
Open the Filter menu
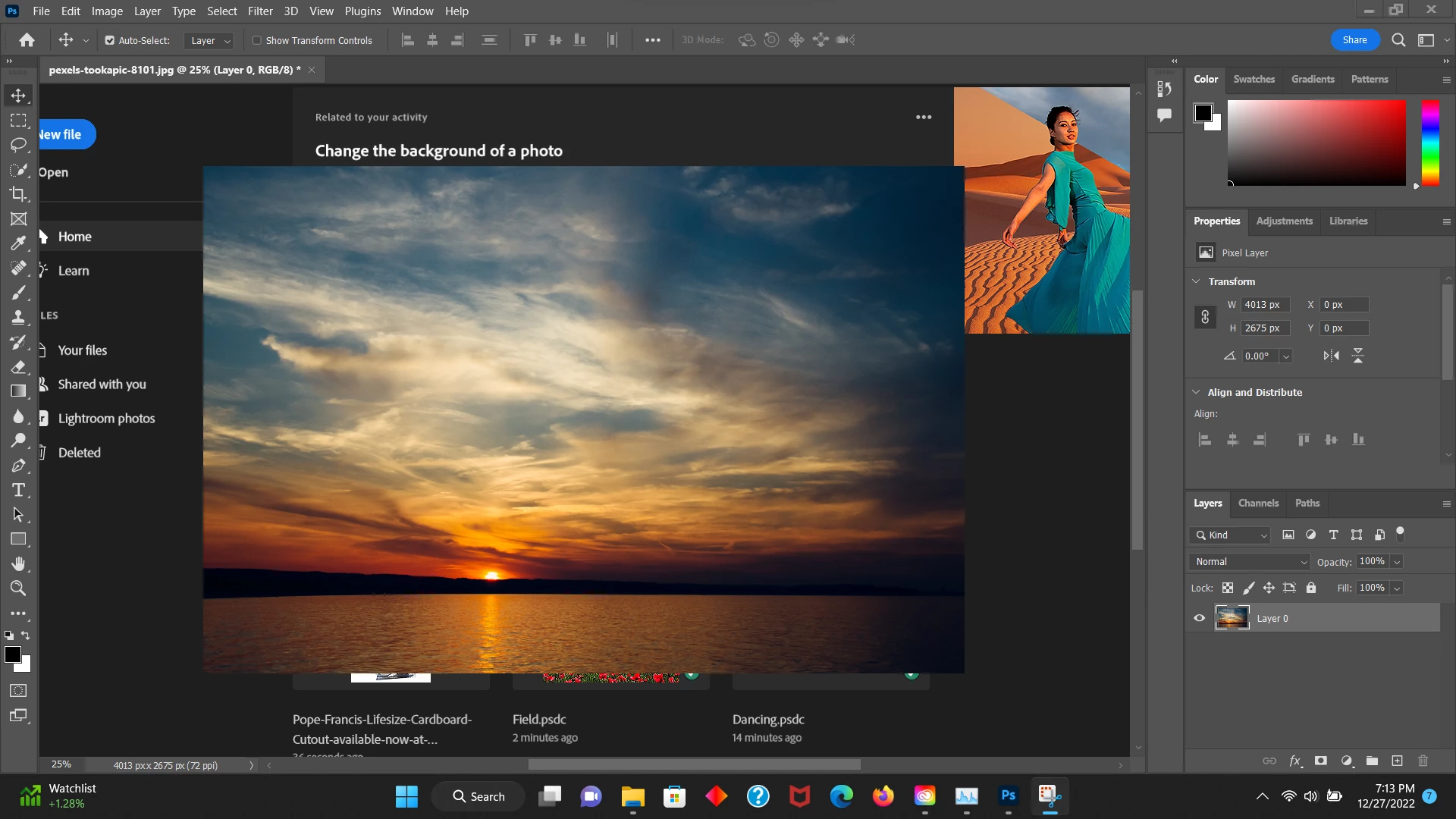click(x=259, y=11)
